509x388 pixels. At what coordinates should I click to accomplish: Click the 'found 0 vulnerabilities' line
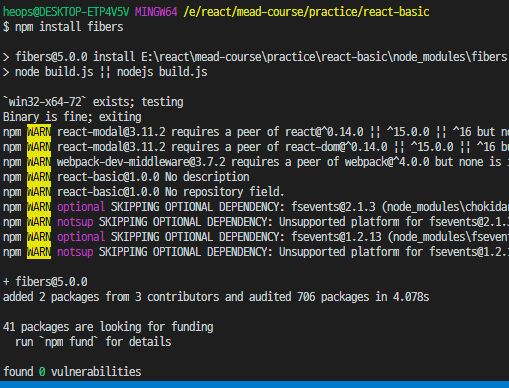click(72, 372)
